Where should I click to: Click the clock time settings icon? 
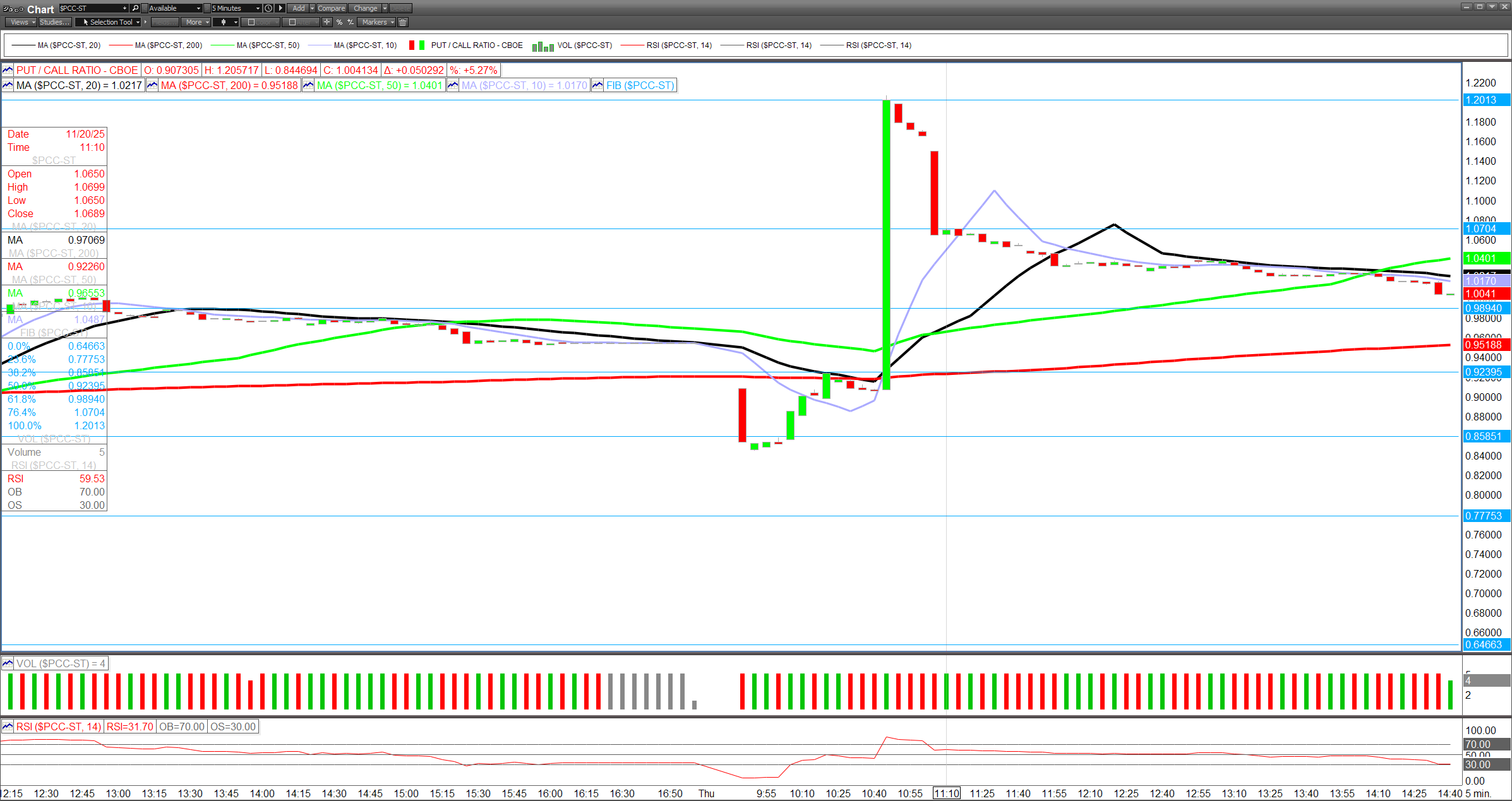(268, 8)
